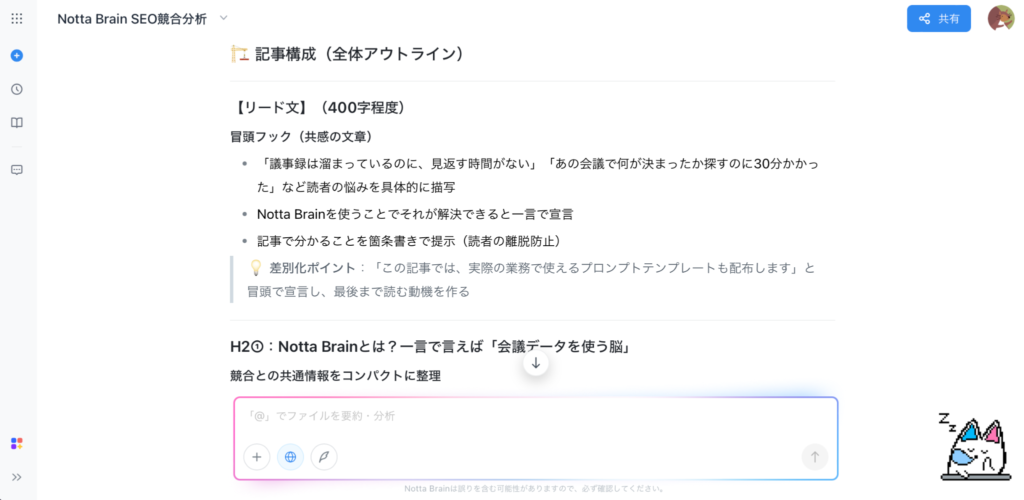Open the colorful apps icon in sidebar
Screen dimensions: 1024x500
(17, 443)
